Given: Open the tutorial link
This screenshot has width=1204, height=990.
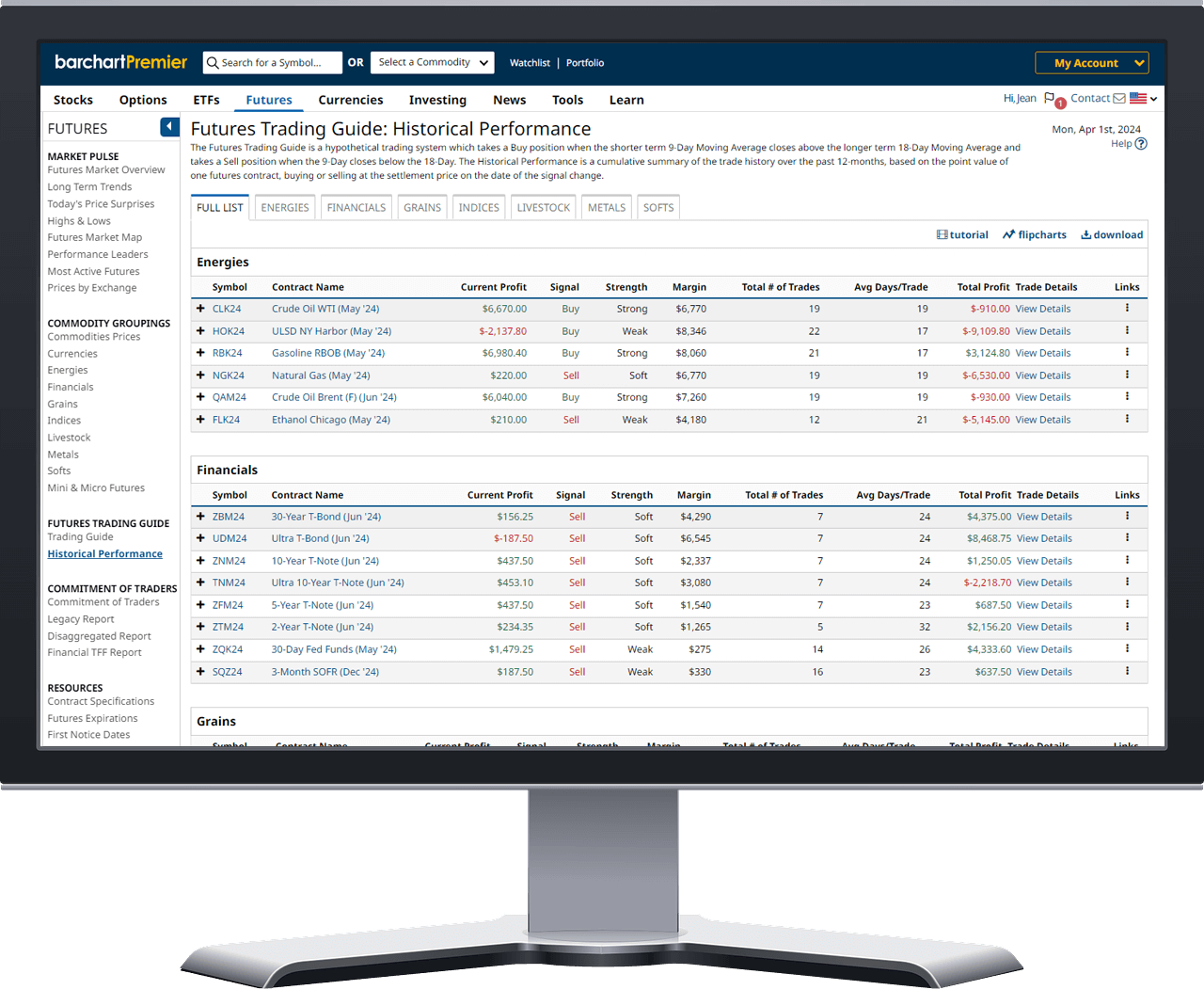Looking at the screenshot, I should click(x=962, y=235).
